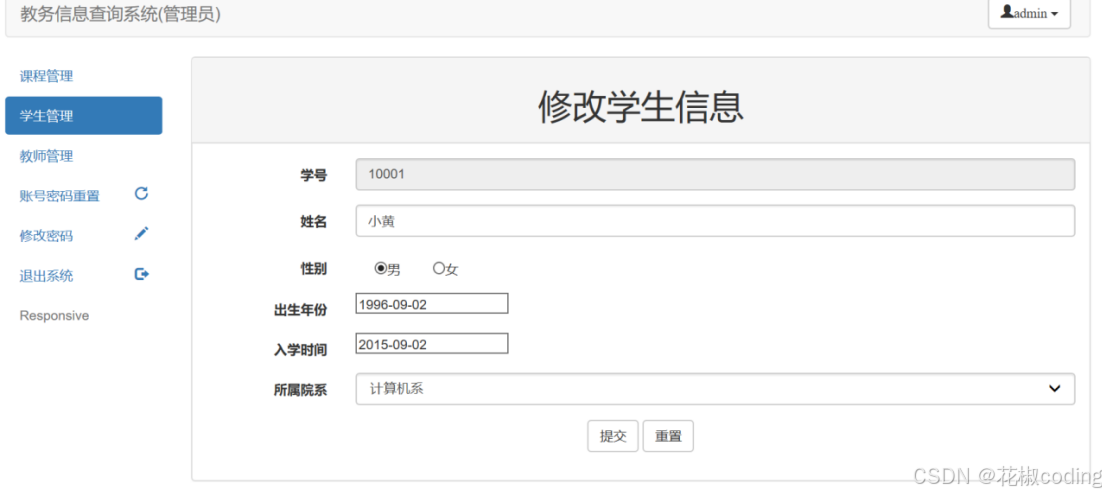Viewport: 1106px width, 496px height.
Task: Click the 入学时间 field label
Action: click(300, 349)
